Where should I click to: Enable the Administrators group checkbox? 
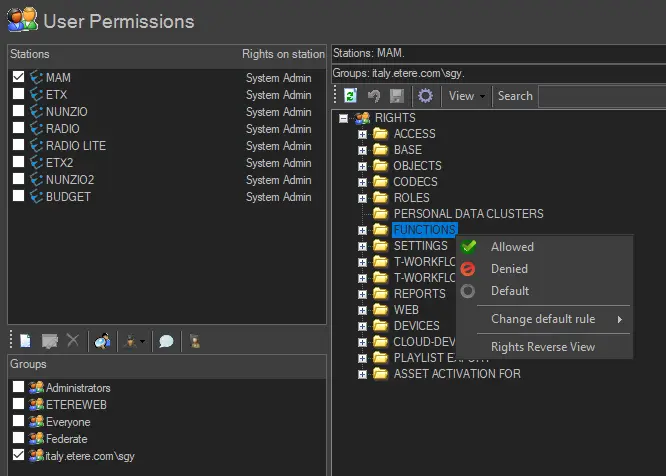(x=19, y=388)
